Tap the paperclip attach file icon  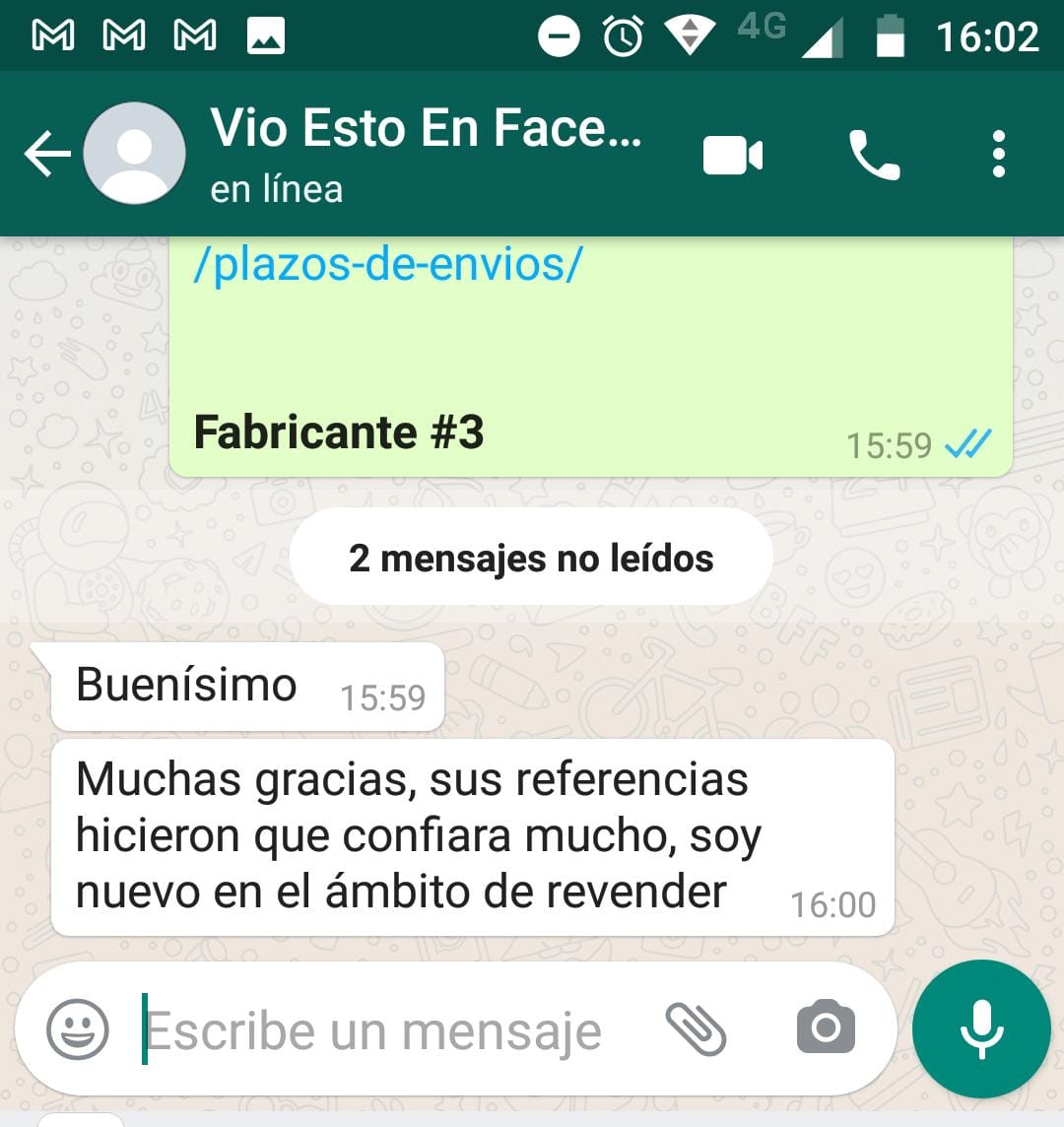(696, 1029)
